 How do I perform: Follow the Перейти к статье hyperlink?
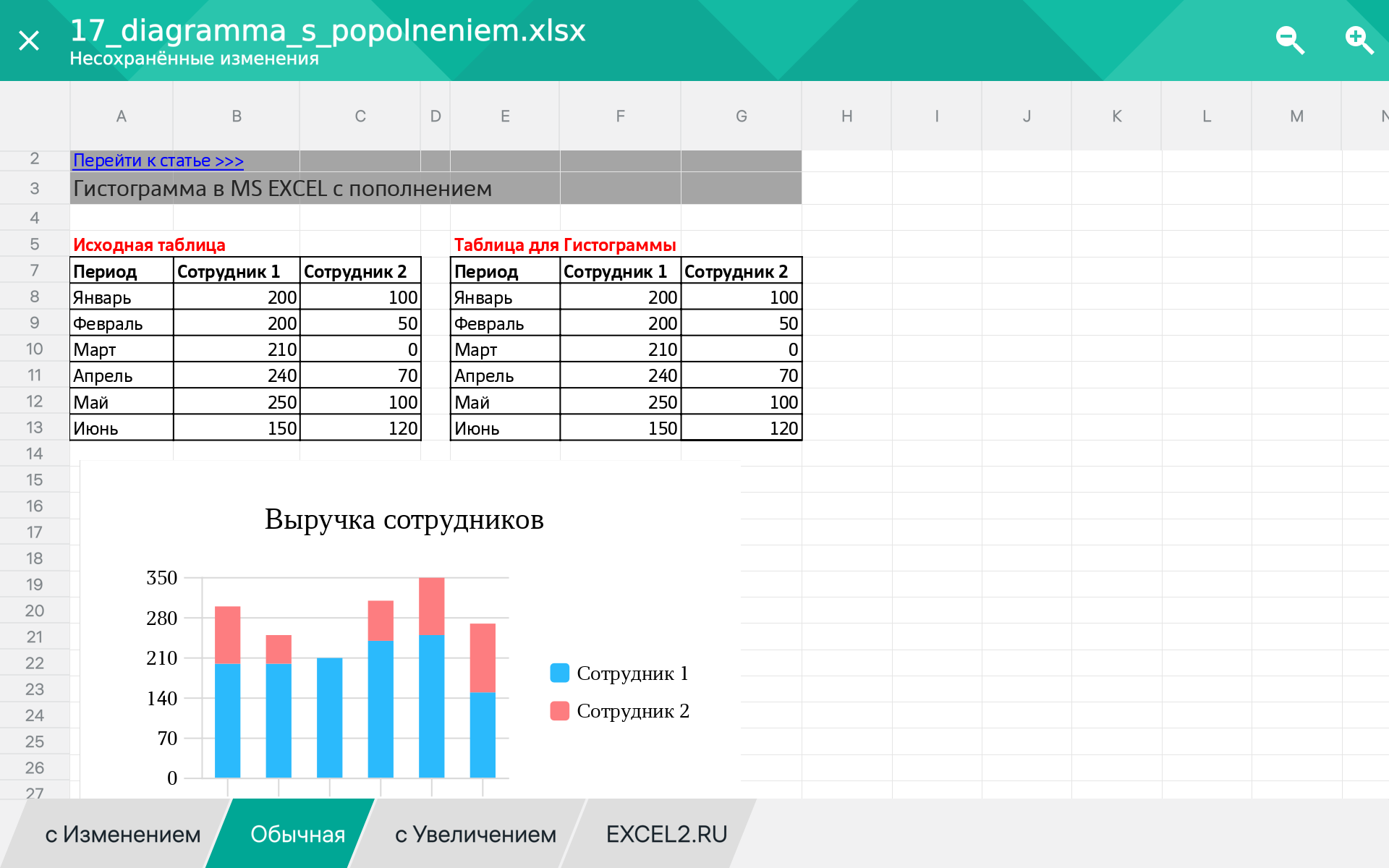[157, 160]
